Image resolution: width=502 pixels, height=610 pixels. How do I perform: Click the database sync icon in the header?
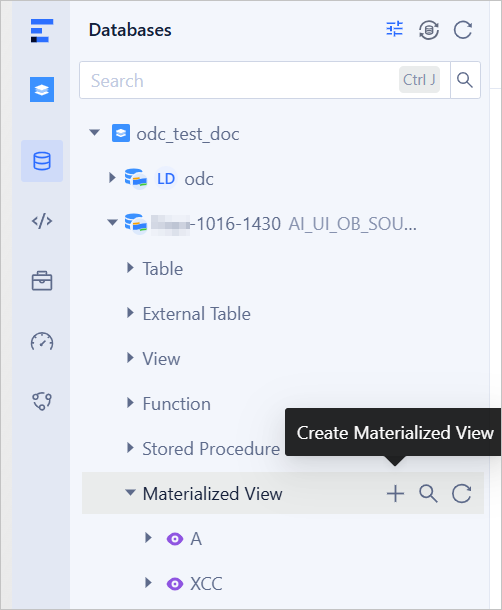coord(428,30)
